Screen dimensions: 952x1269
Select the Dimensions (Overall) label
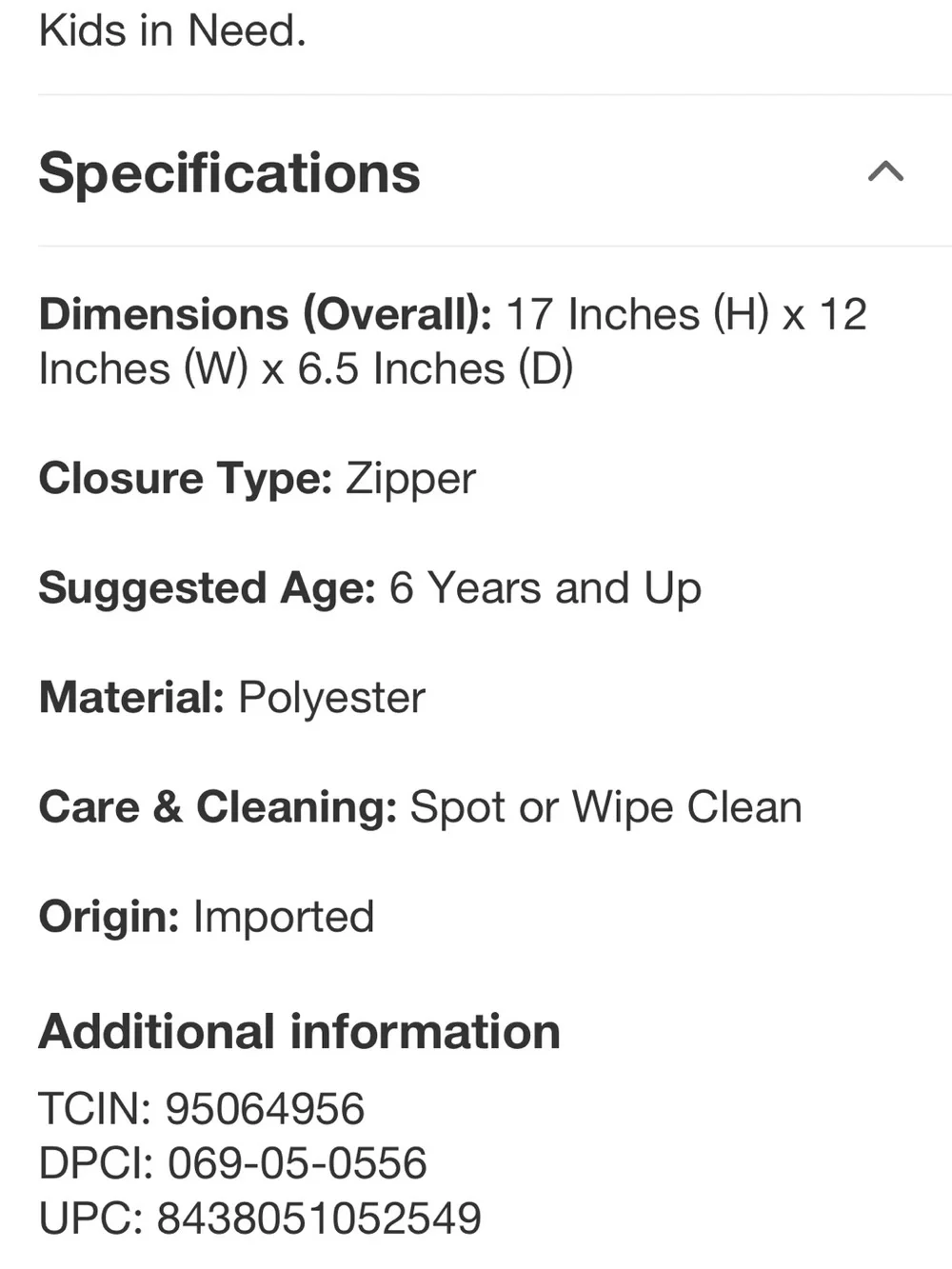coord(265,314)
